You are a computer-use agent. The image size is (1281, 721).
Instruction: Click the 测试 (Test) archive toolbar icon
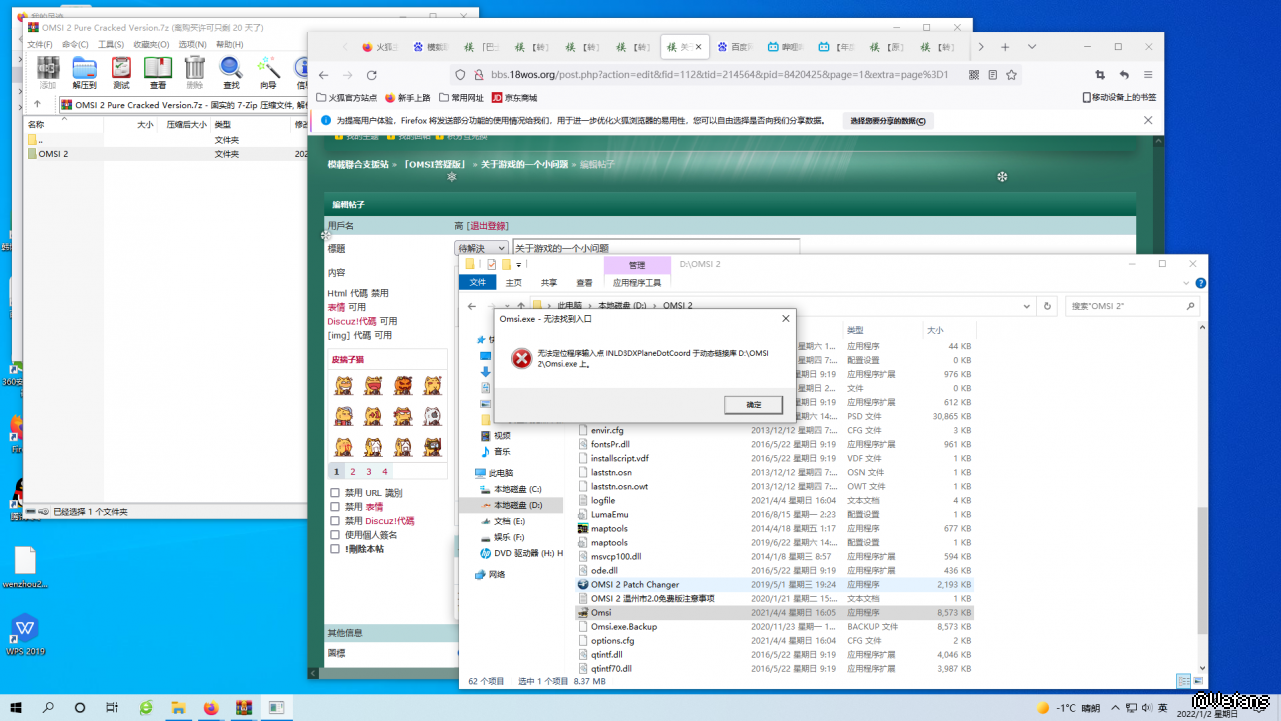121,71
